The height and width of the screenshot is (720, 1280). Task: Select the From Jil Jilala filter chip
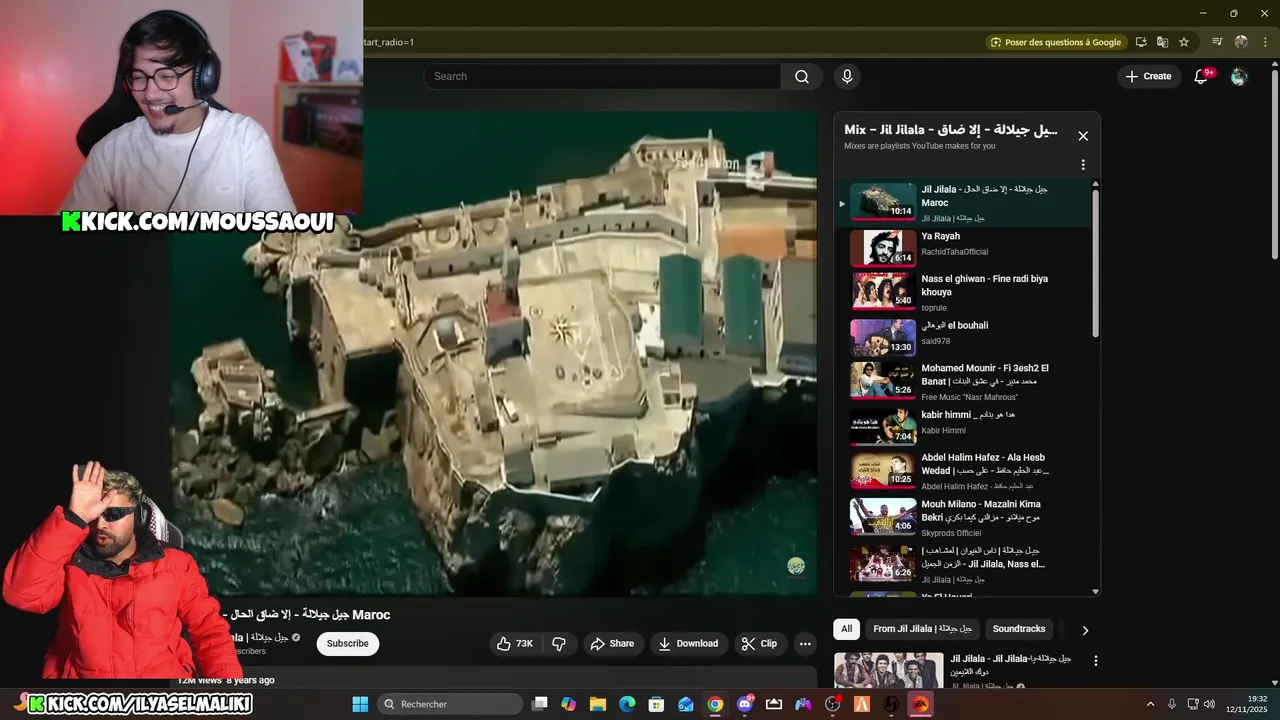pyautogui.click(x=922, y=629)
